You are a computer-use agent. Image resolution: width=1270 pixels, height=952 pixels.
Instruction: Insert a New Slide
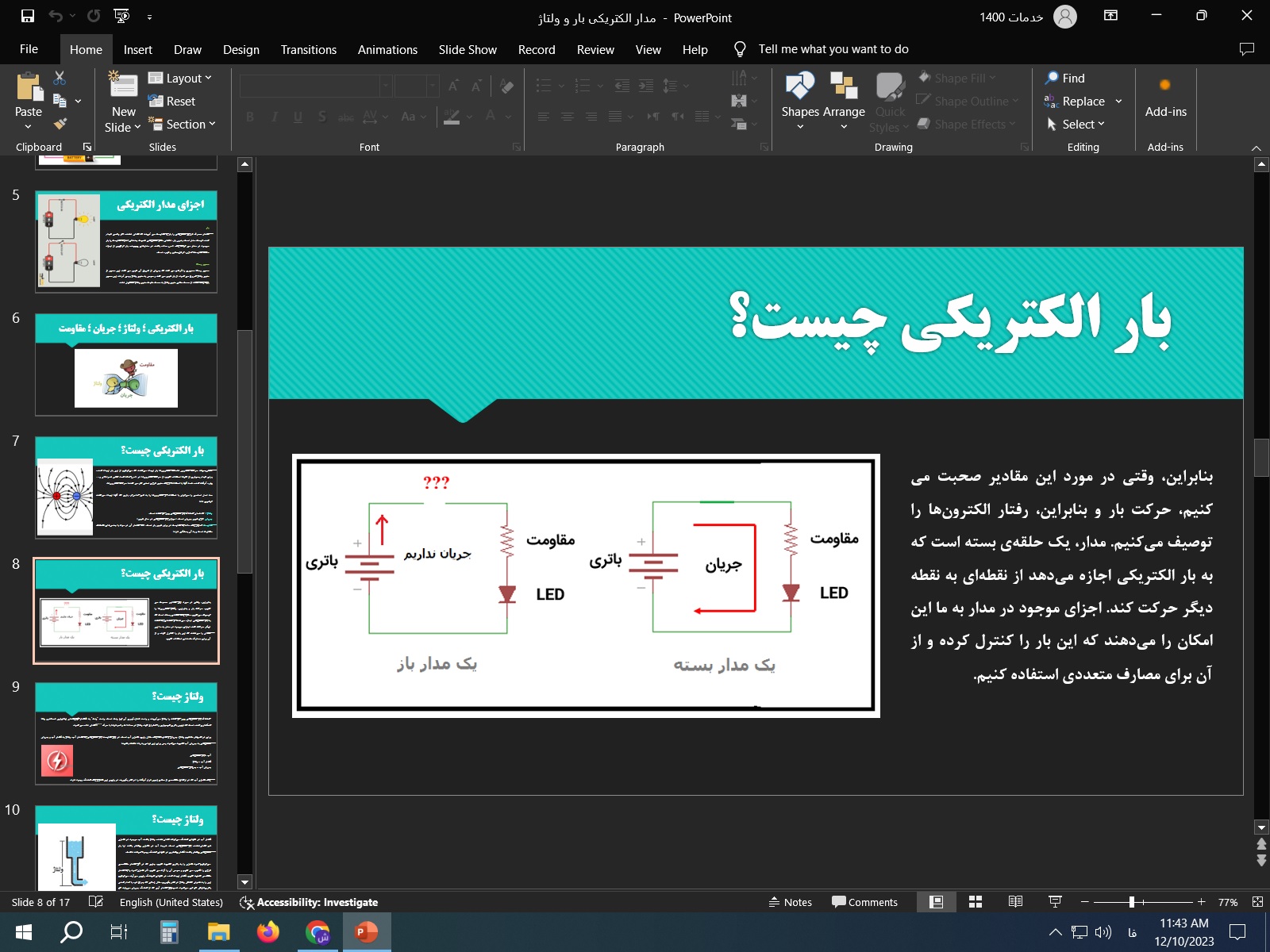(123, 87)
